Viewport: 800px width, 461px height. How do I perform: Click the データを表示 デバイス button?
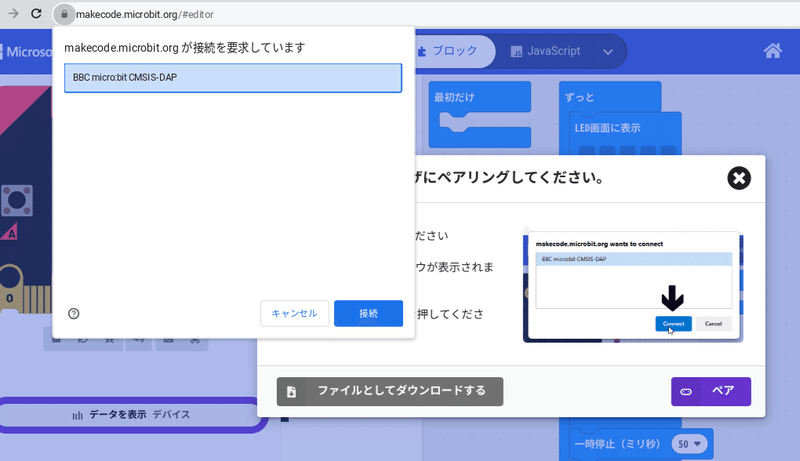coord(132,415)
